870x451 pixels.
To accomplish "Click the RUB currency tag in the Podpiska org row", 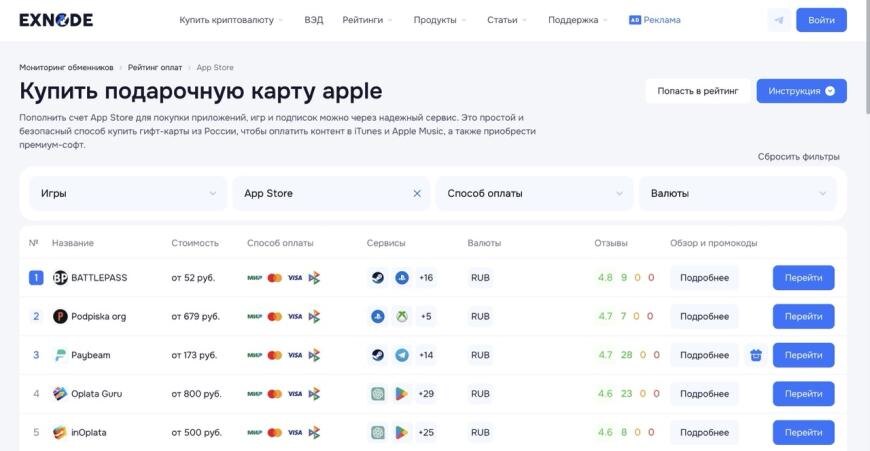I will tap(480, 317).
